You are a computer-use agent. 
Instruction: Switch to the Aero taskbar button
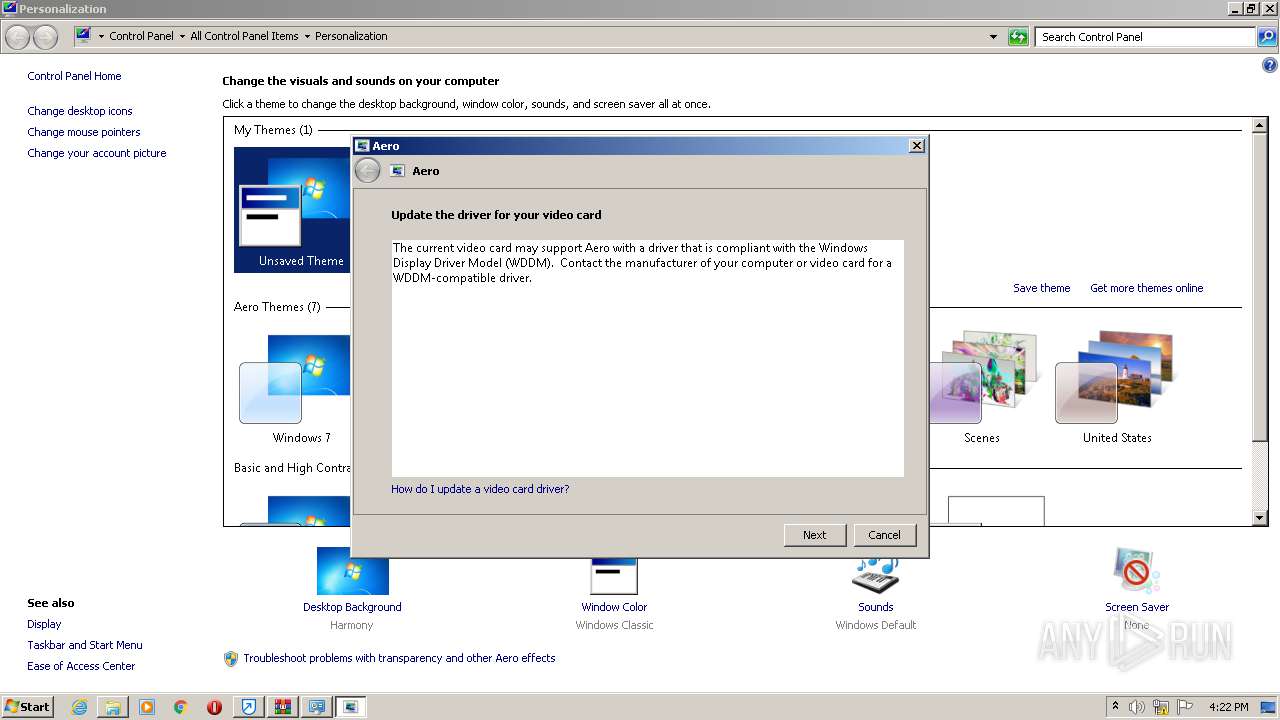click(351, 707)
